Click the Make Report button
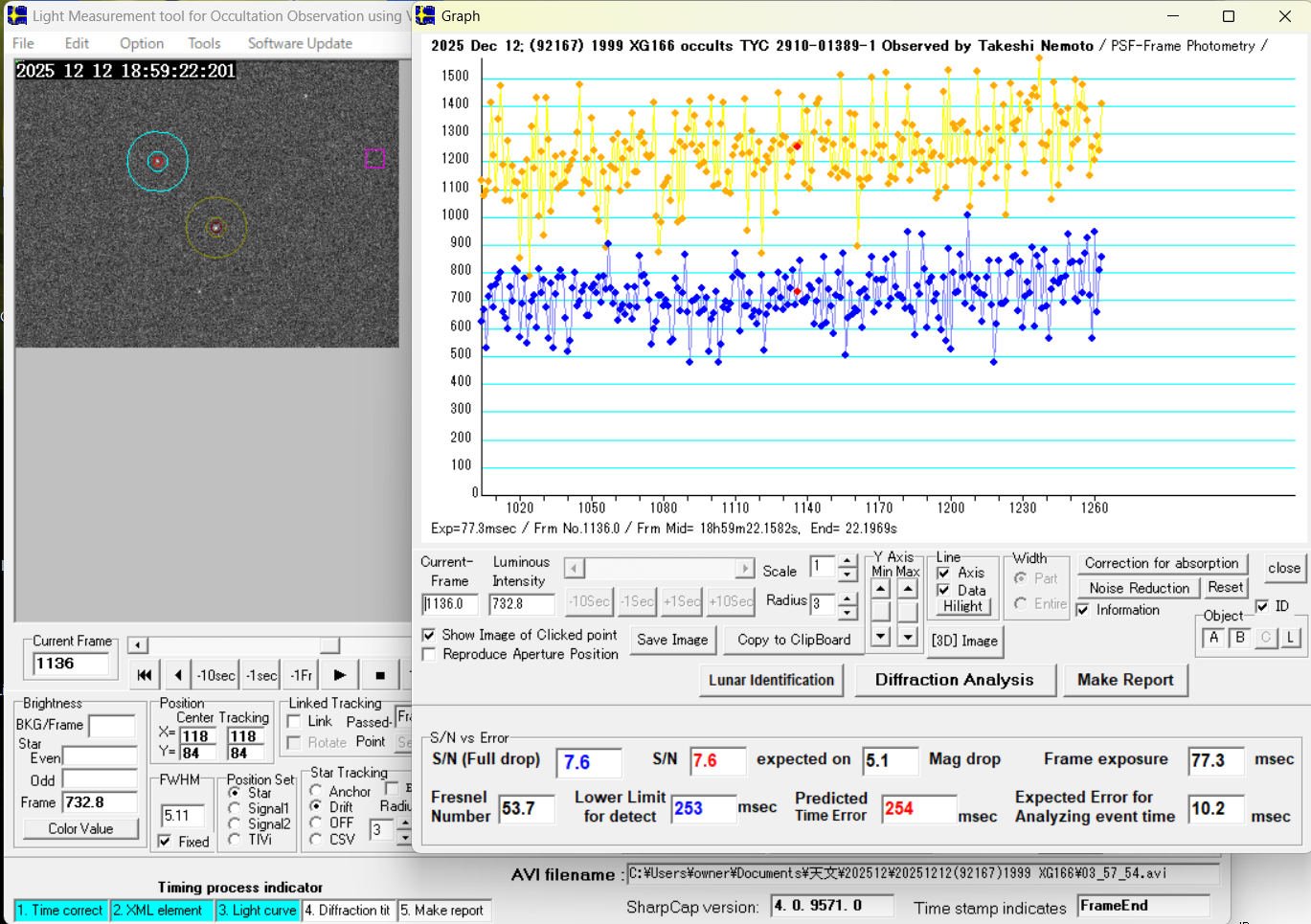 [1124, 680]
